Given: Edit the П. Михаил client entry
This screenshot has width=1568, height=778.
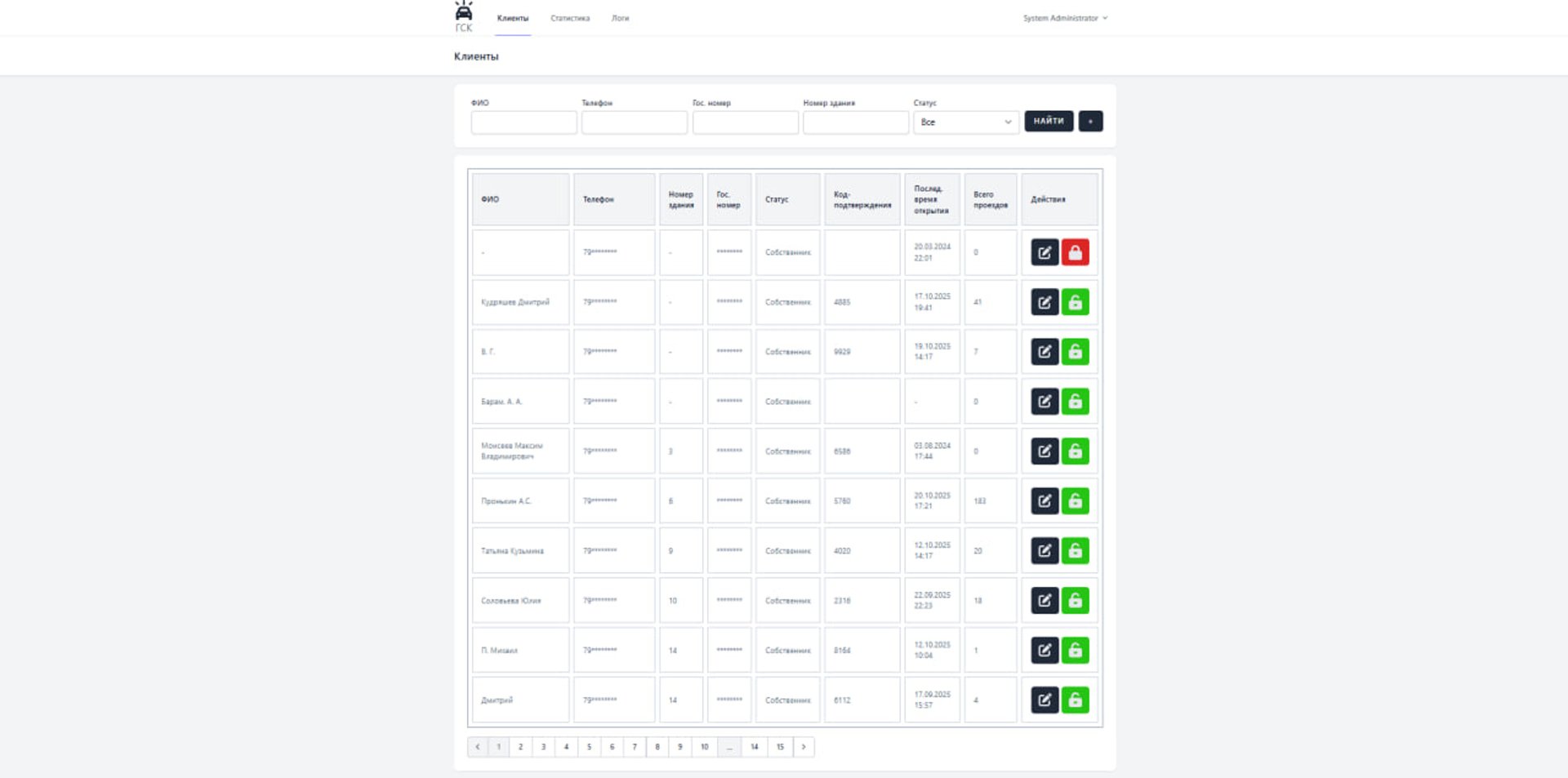Looking at the screenshot, I should (1045, 651).
